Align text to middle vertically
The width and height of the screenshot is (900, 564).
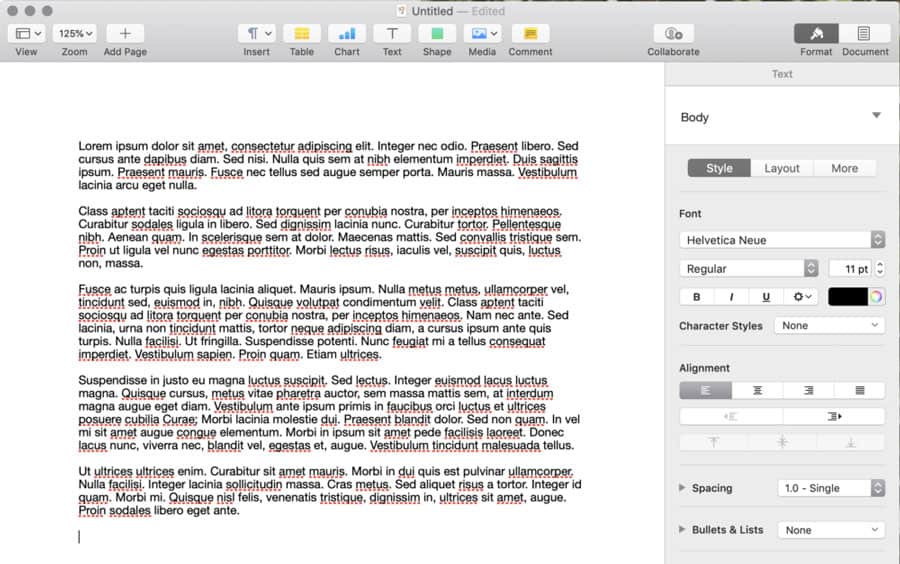(782, 442)
